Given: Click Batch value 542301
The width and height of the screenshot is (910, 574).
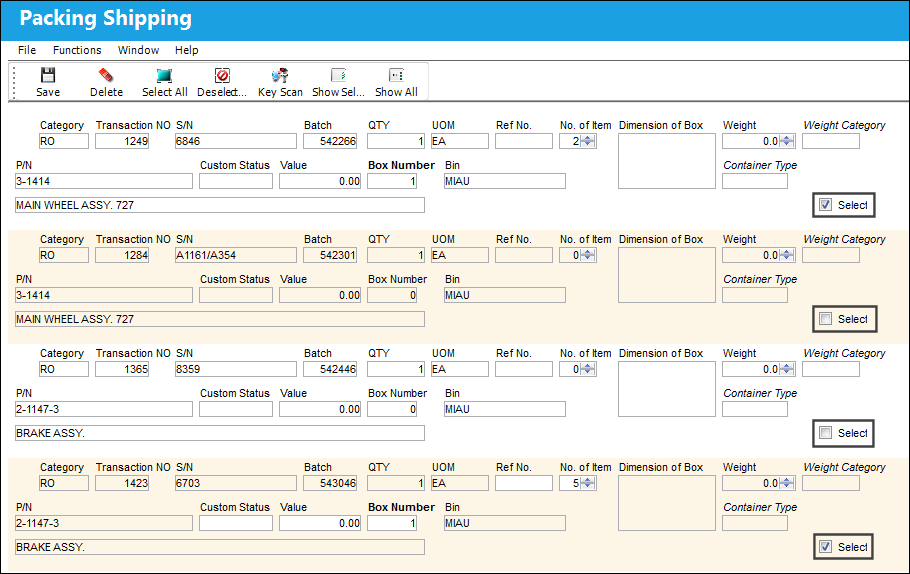Looking at the screenshot, I should 330,255.
